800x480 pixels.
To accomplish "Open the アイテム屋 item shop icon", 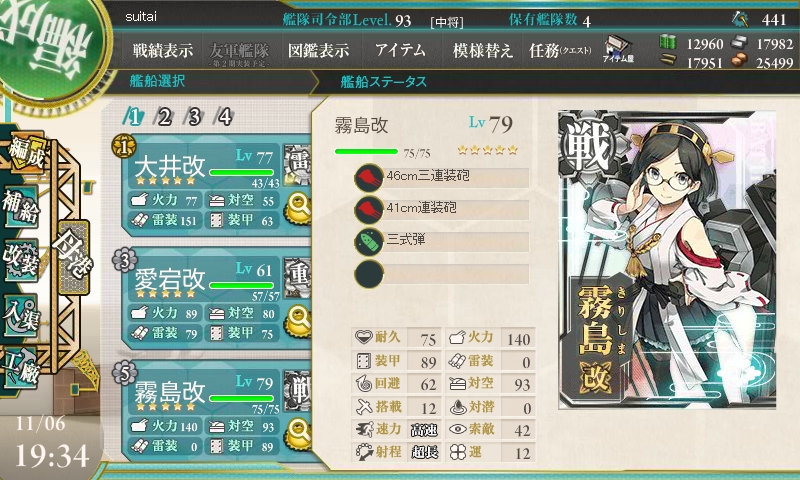I will (x=618, y=49).
